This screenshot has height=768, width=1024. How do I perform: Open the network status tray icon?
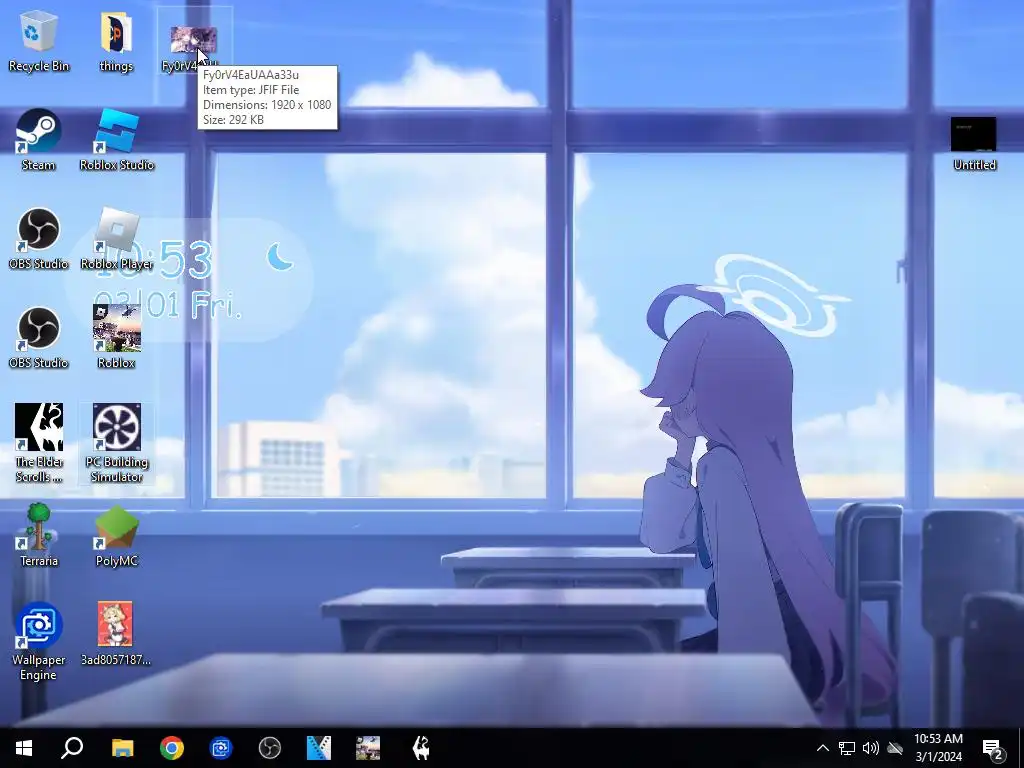(x=847, y=748)
